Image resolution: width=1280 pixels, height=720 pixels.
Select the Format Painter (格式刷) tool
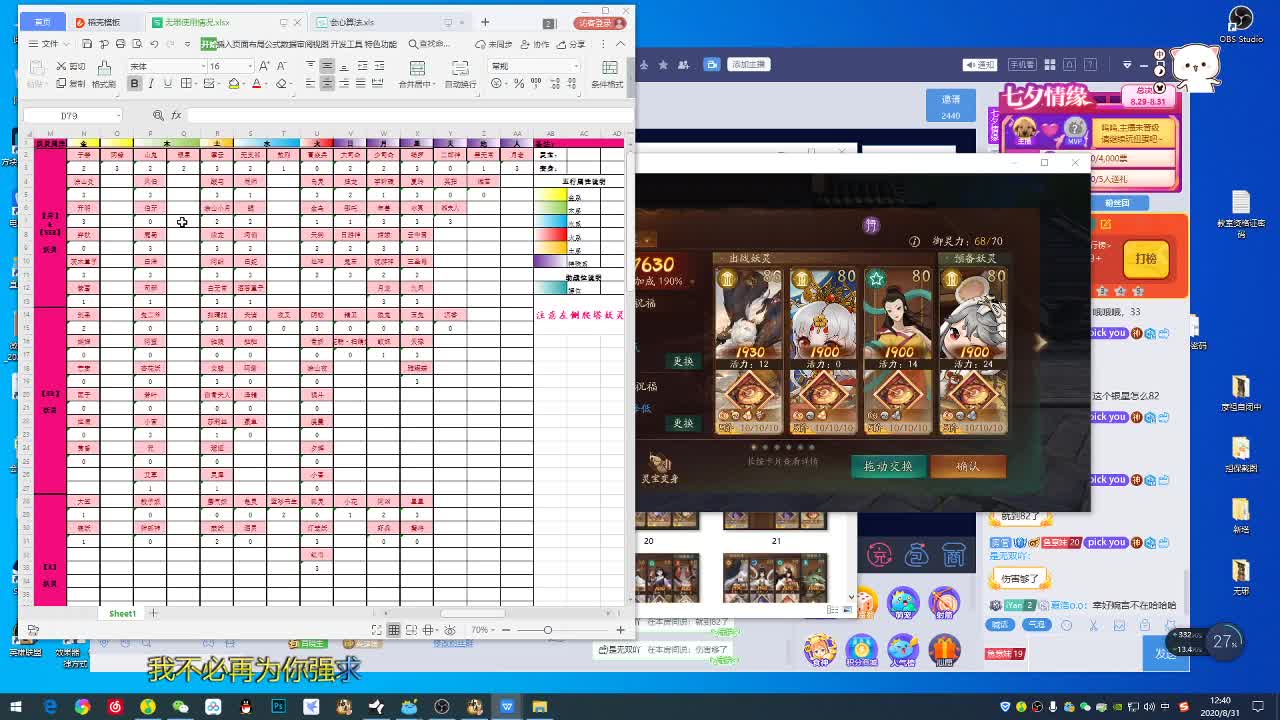pyautogui.click(x=104, y=73)
